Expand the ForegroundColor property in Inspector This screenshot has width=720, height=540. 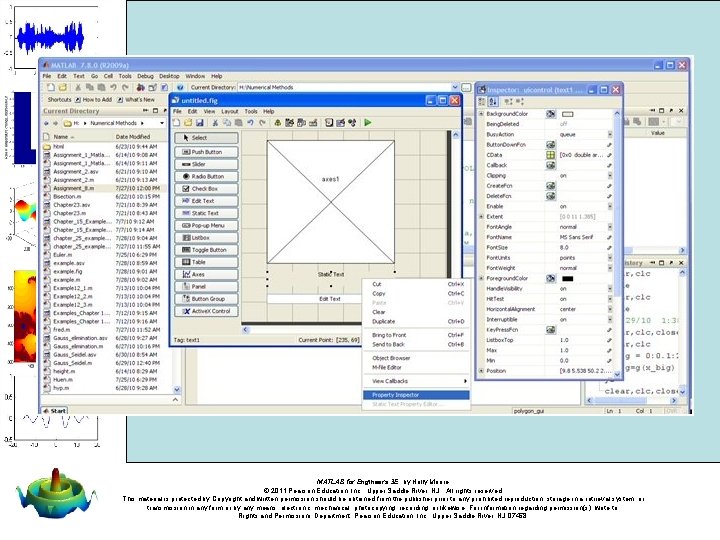tap(481, 278)
